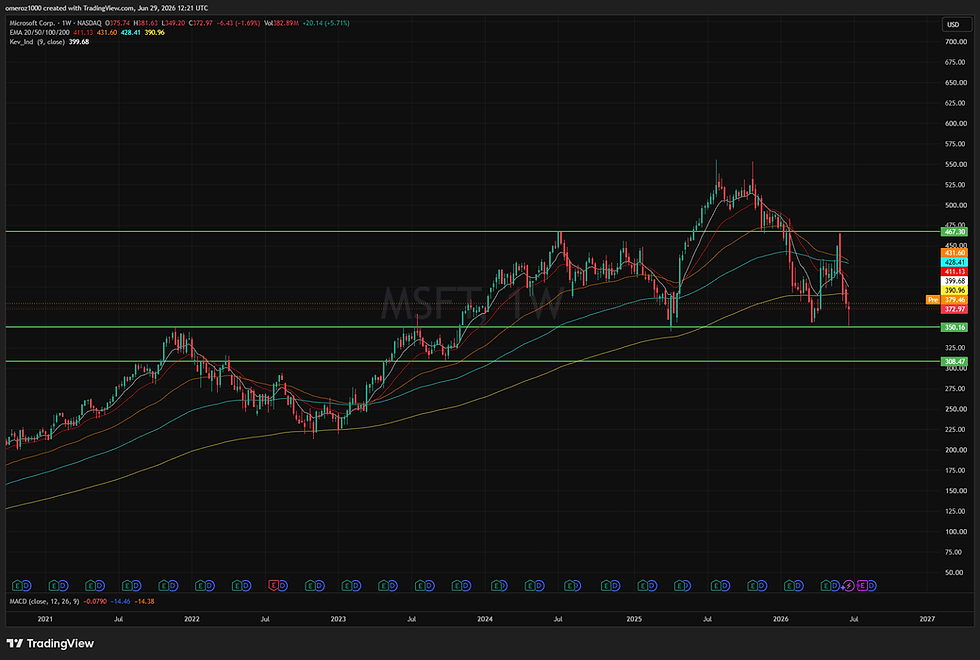Click the leftmost blue dividend D icon
This screenshot has width=980, height=660.
pyautogui.click(x=26, y=586)
